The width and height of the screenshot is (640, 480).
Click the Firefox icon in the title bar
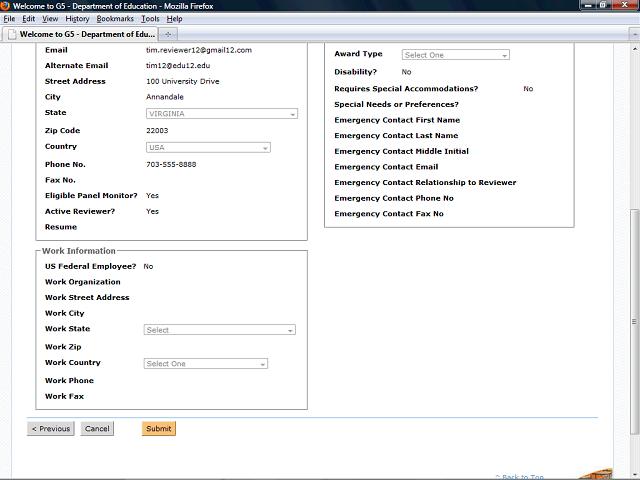[6, 6]
